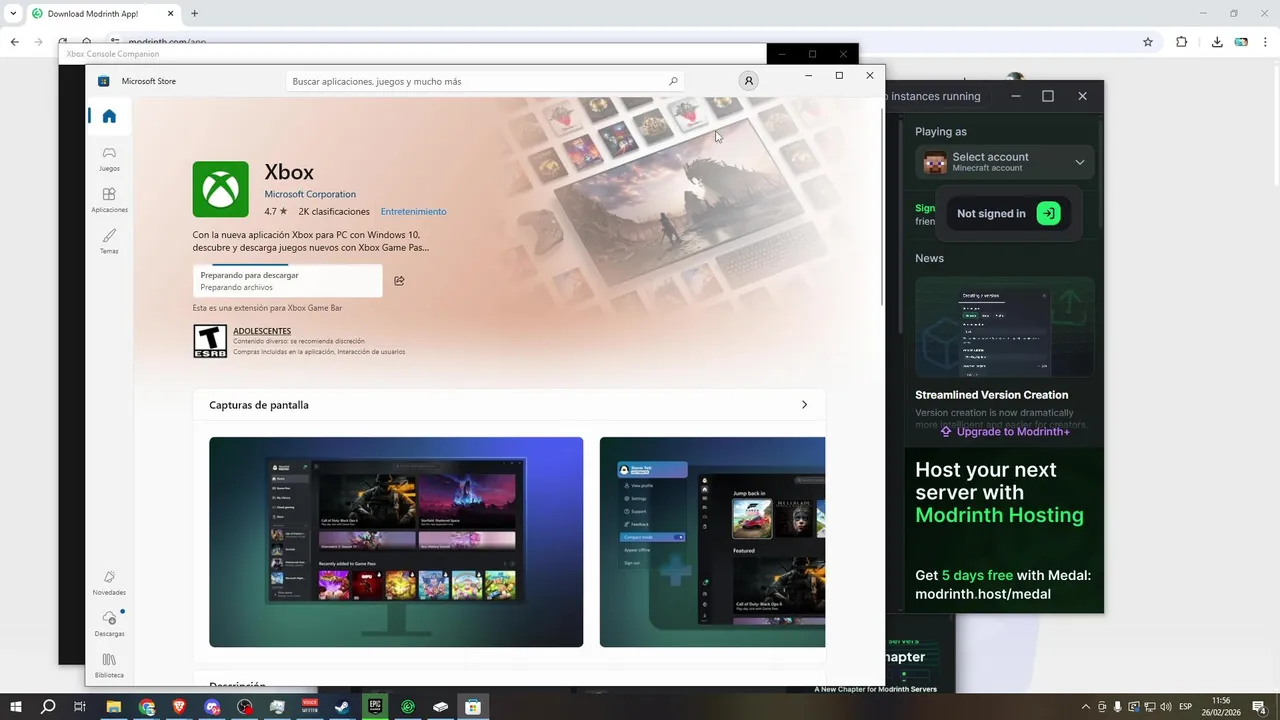Click the Xbox app logo
The image size is (1280, 720).
coord(220,189)
